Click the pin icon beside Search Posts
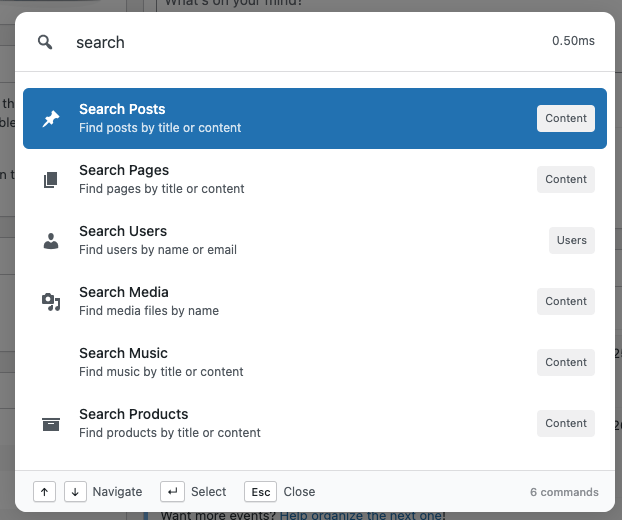This screenshot has height=520, width=622. pyautogui.click(x=51, y=119)
